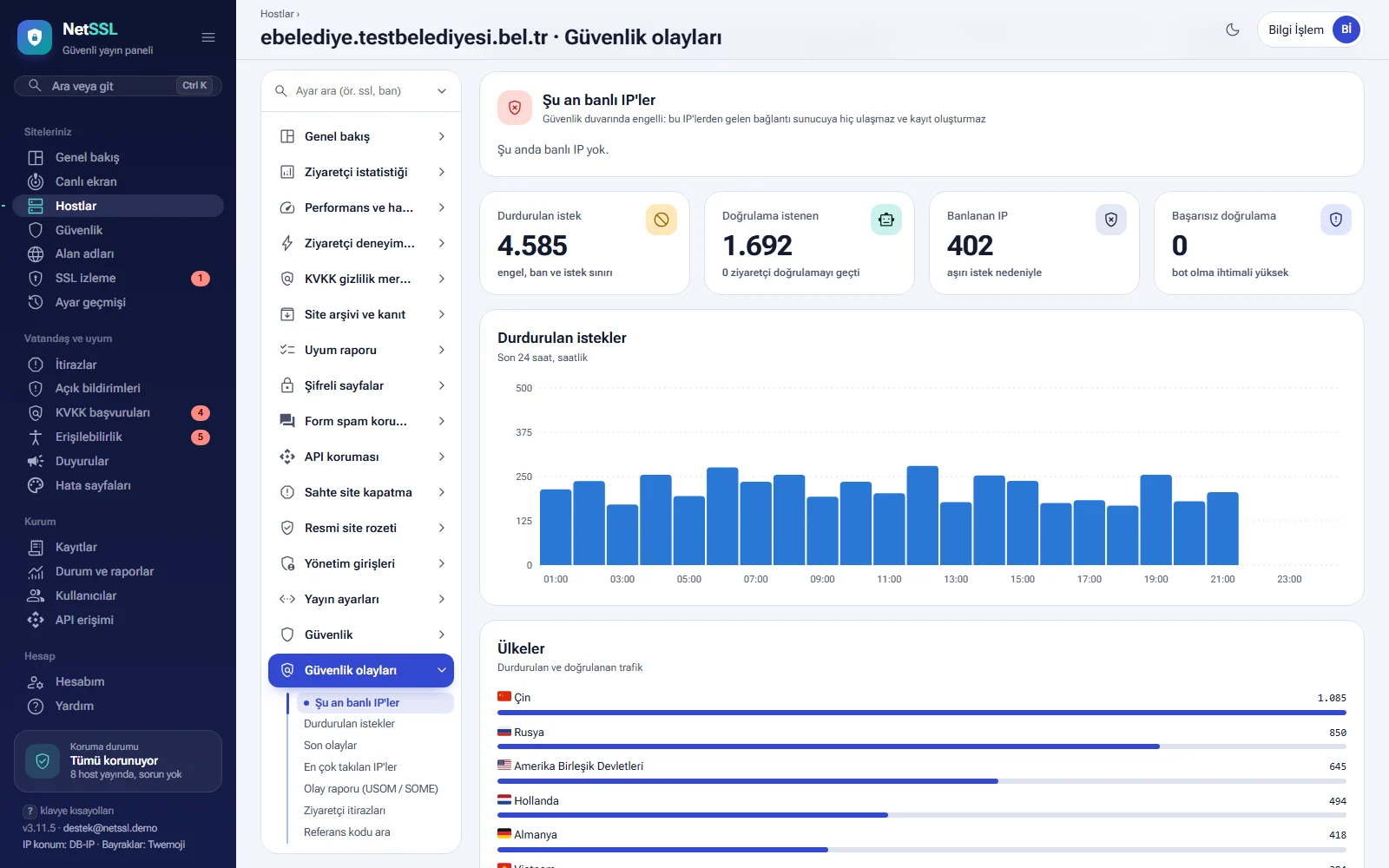
Task: Open Alan adları globe icon
Action: coord(36,253)
